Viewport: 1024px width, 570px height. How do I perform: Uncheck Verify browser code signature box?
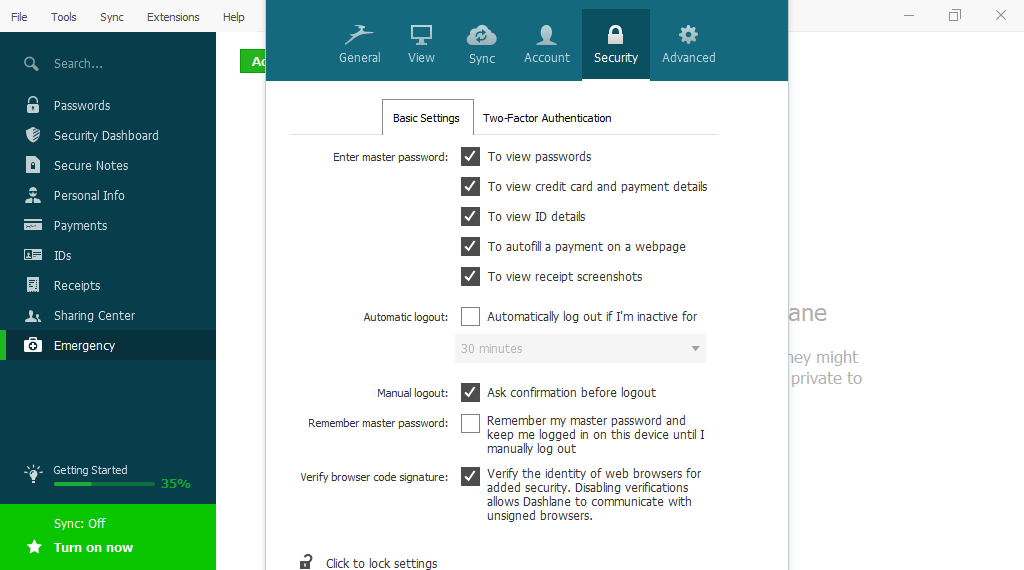[x=470, y=477]
